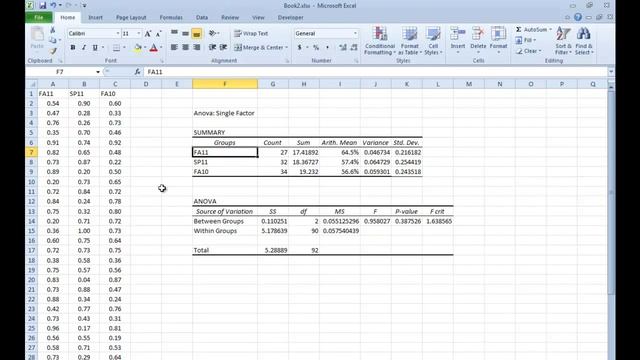The image size is (640, 360).
Task: Click the Fill button in Editing
Action: (x=526, y=40)
